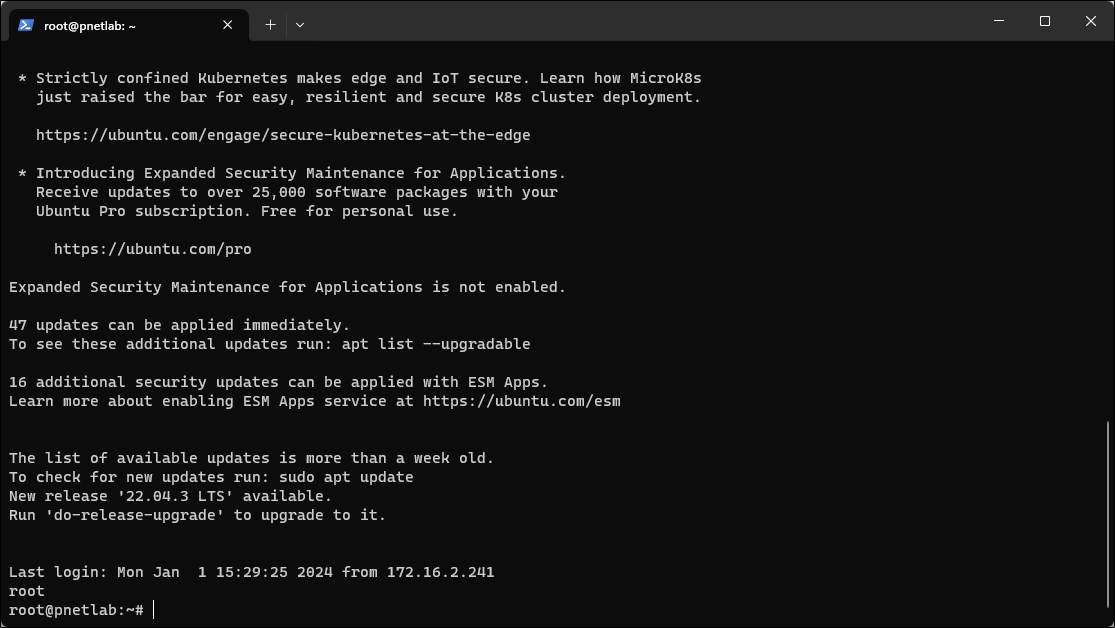Click the text 'sudo apt update'

tap(346, 477)
